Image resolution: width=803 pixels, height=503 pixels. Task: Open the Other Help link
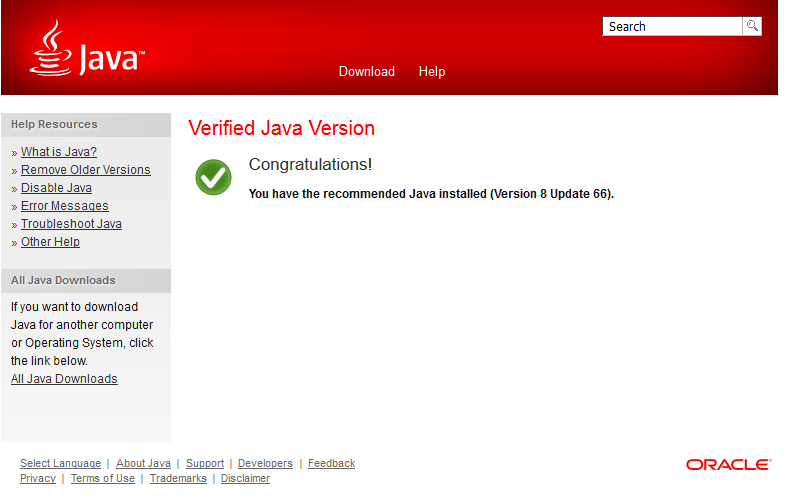50,242
